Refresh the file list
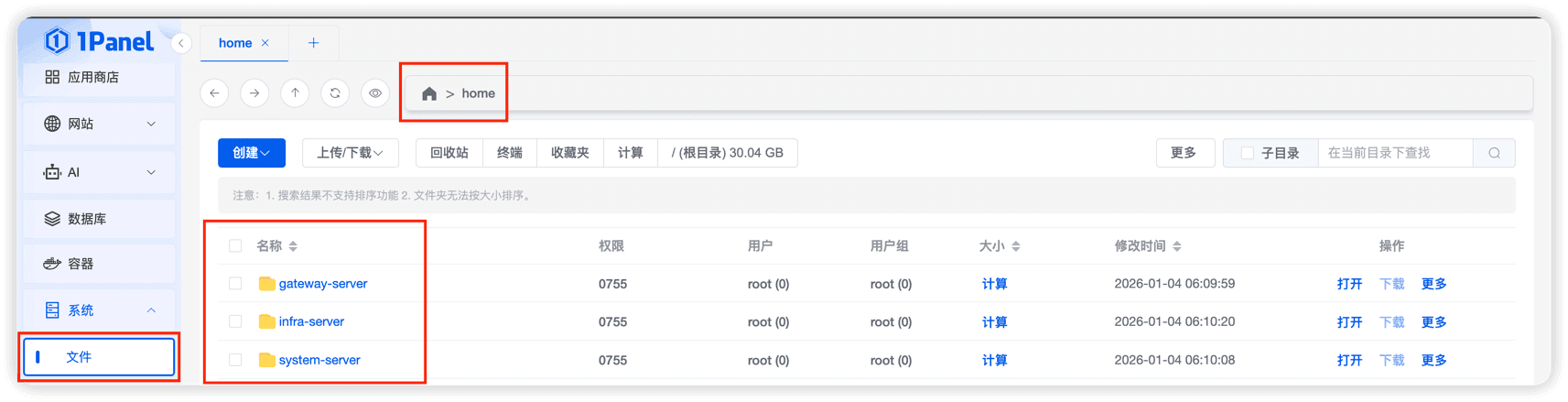This screenshot has height=402, width=1568. click(x=335, y=92)
